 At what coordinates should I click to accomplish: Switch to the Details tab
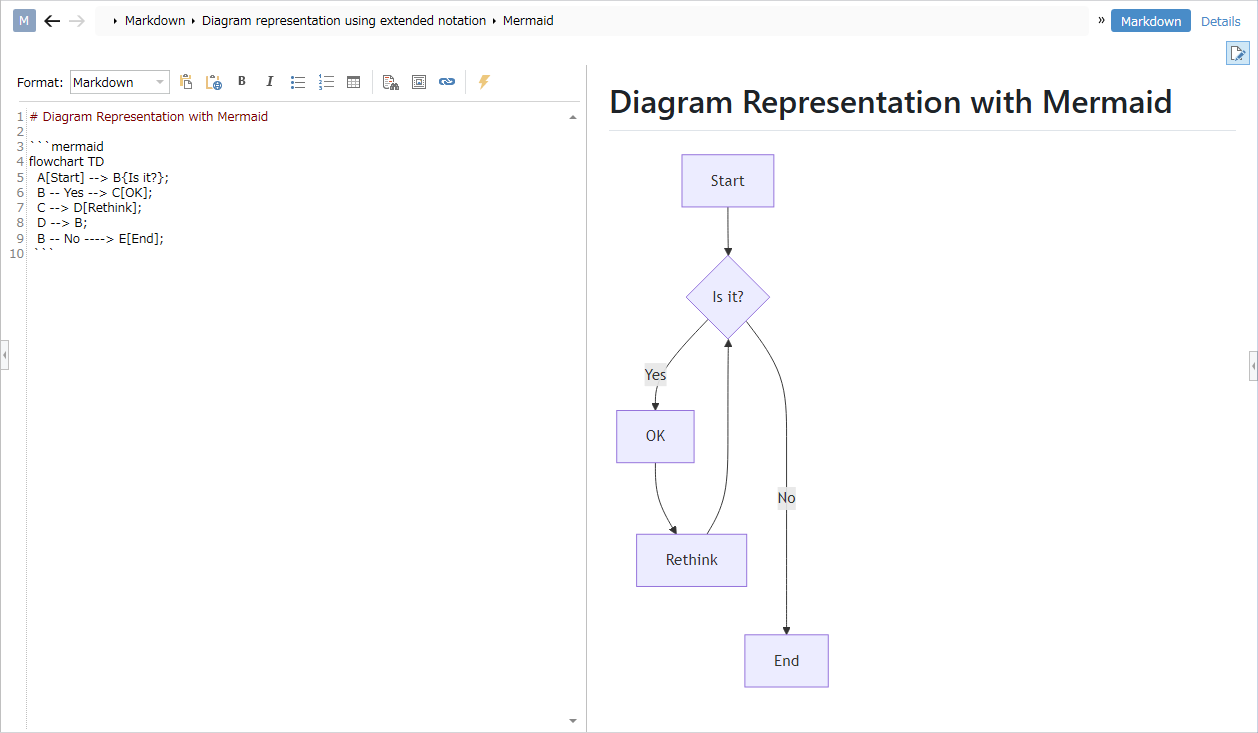(1221, 21)
